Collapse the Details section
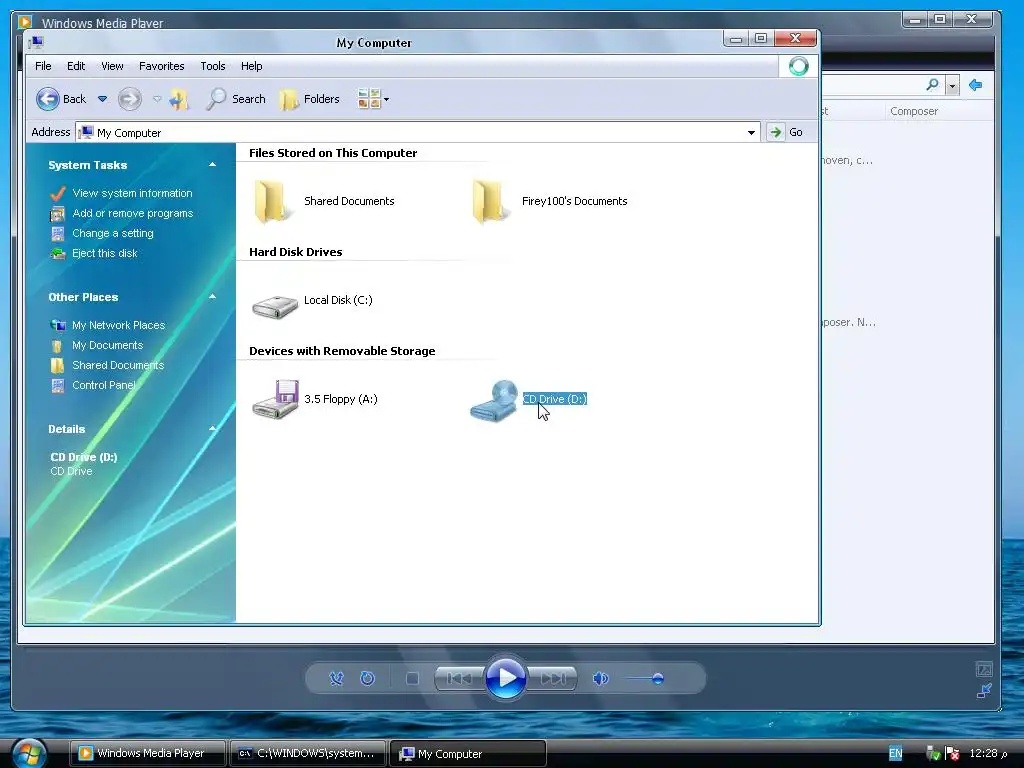 click(212, 428)
